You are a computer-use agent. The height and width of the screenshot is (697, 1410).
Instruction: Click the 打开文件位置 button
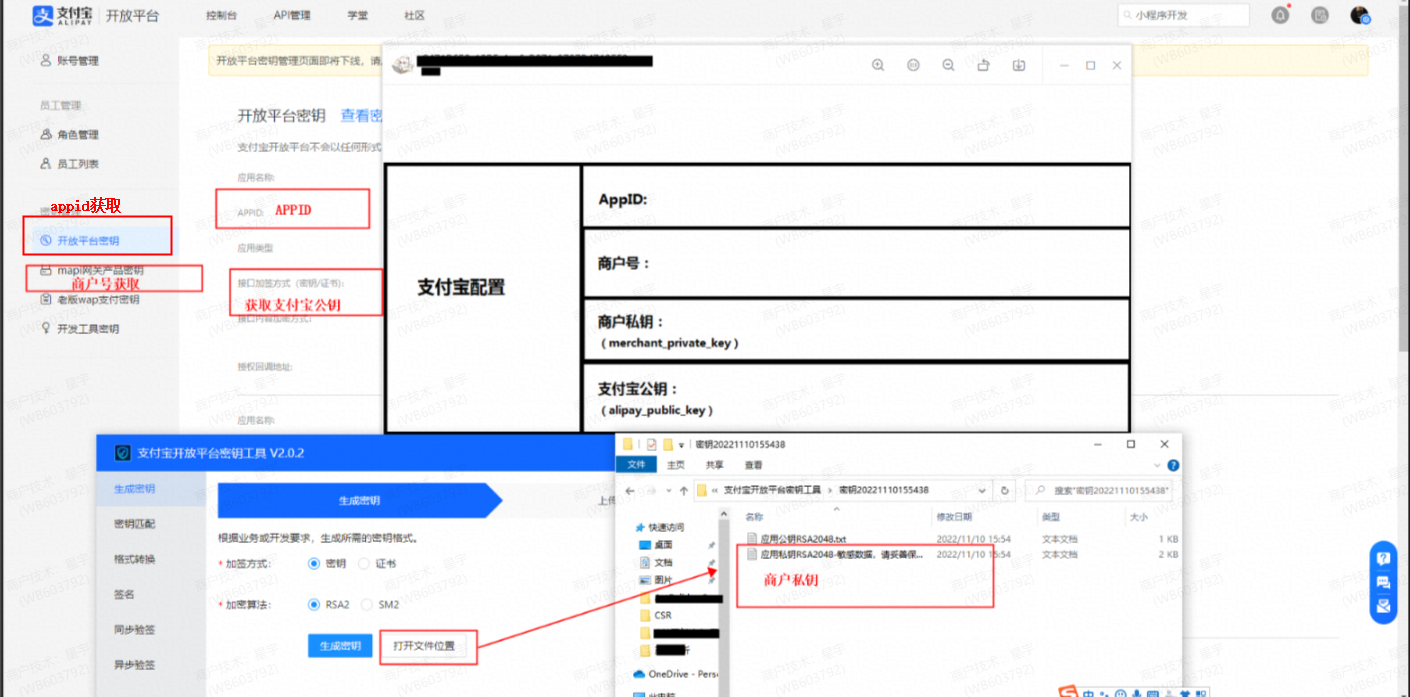pyautogui.click(x=424, y=646)
